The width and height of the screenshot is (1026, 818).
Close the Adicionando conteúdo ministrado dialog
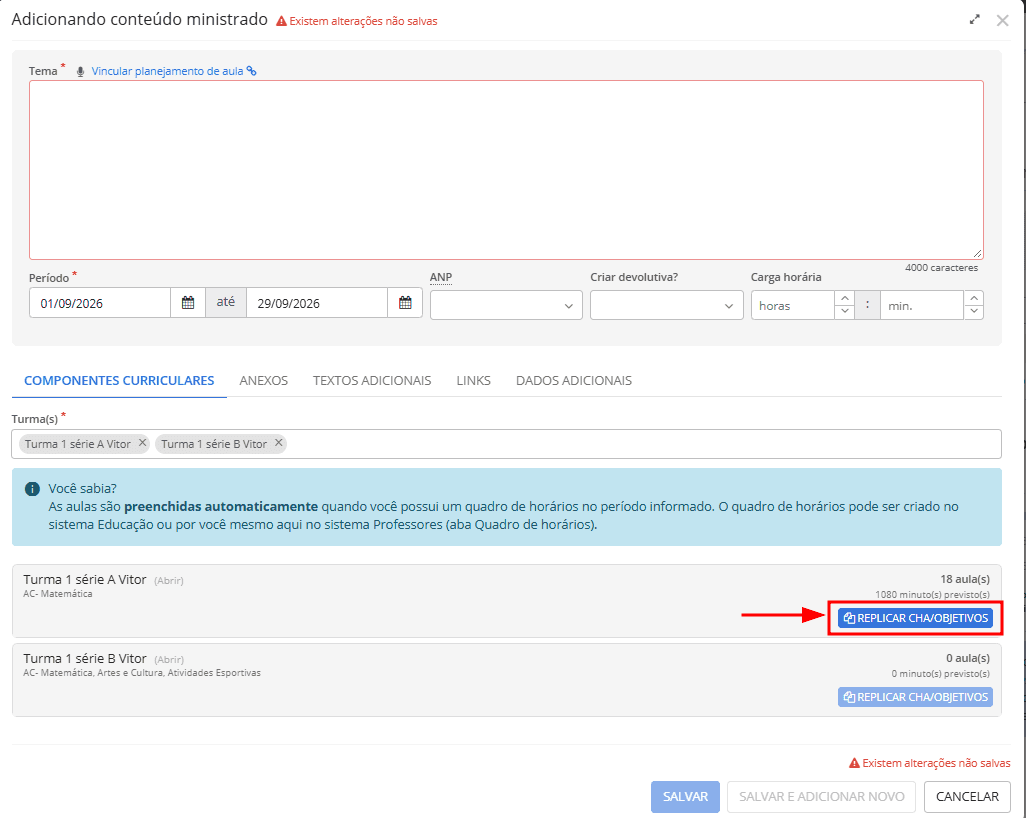coord(1002,20)
